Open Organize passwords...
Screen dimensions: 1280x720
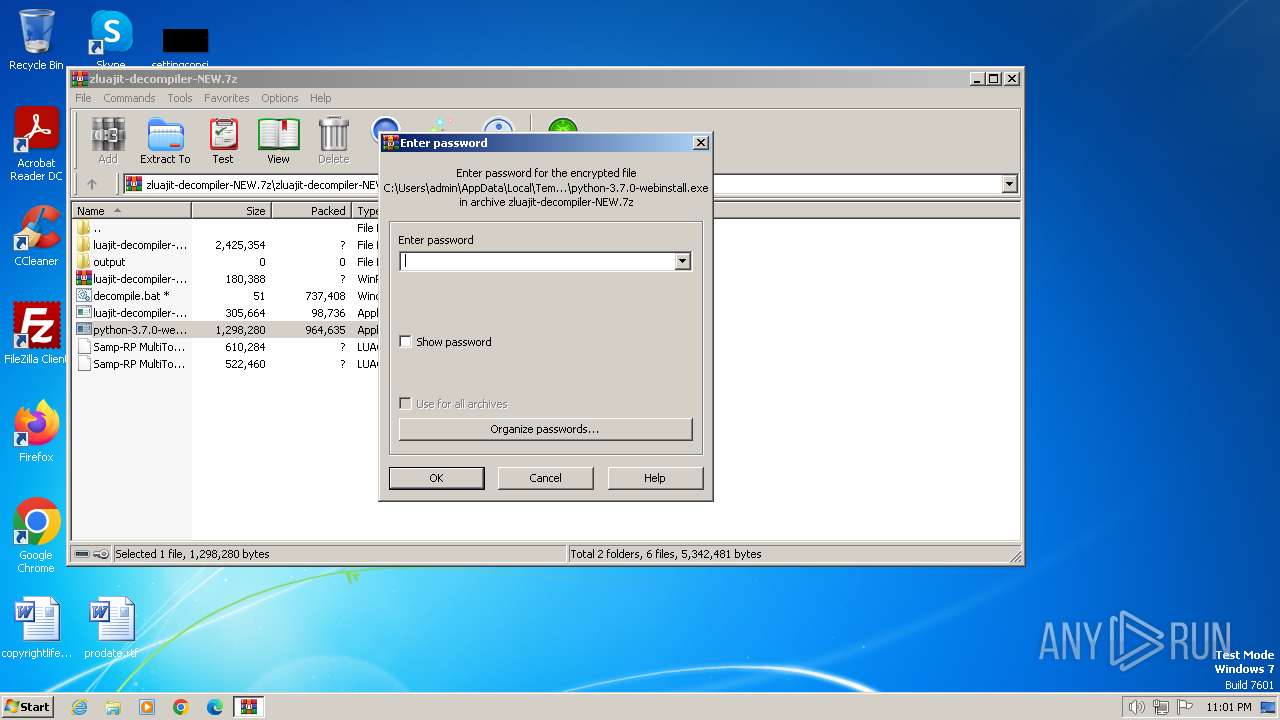[x=545, y=429]
